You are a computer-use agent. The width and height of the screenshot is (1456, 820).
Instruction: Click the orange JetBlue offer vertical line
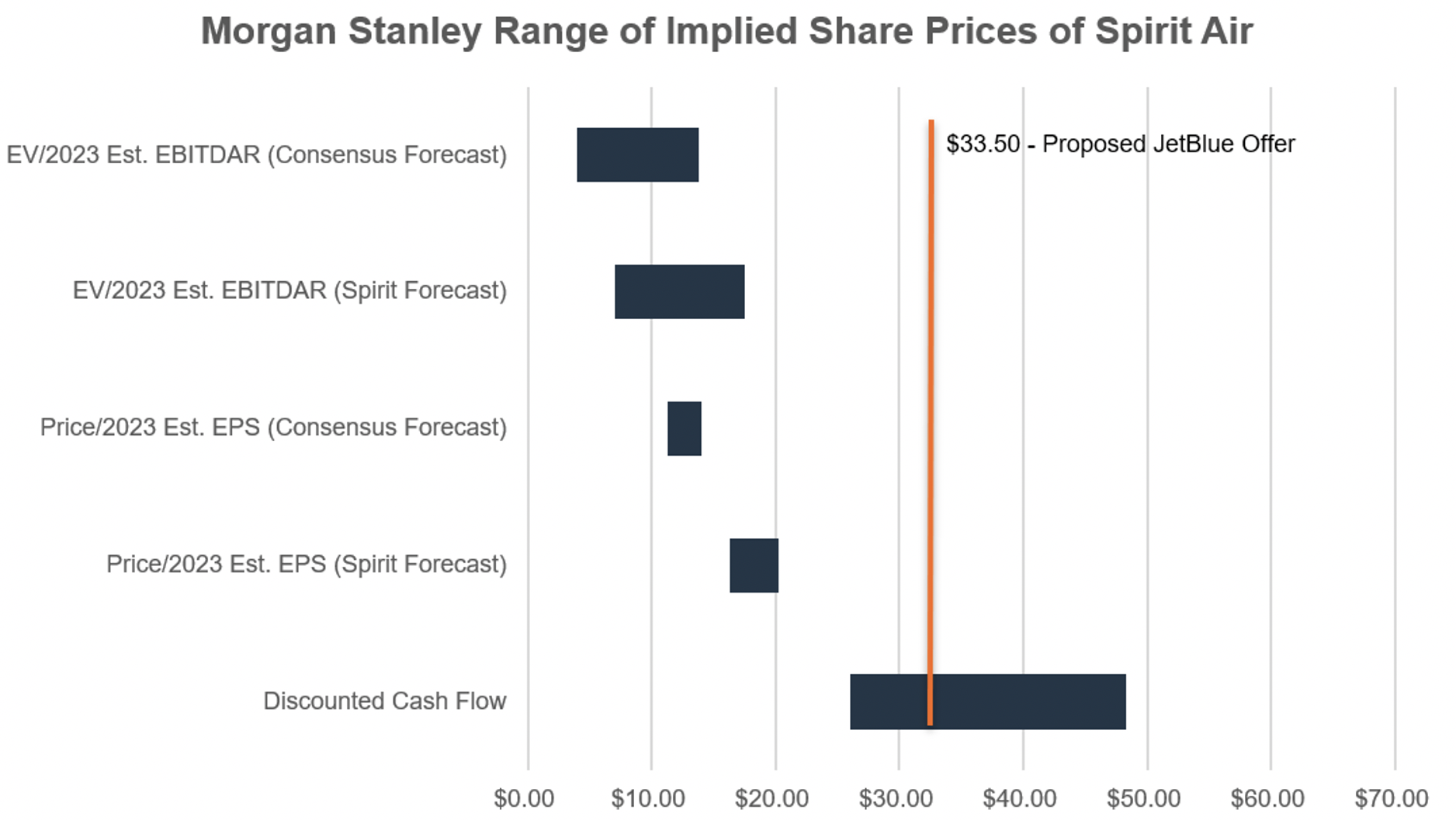931,388
